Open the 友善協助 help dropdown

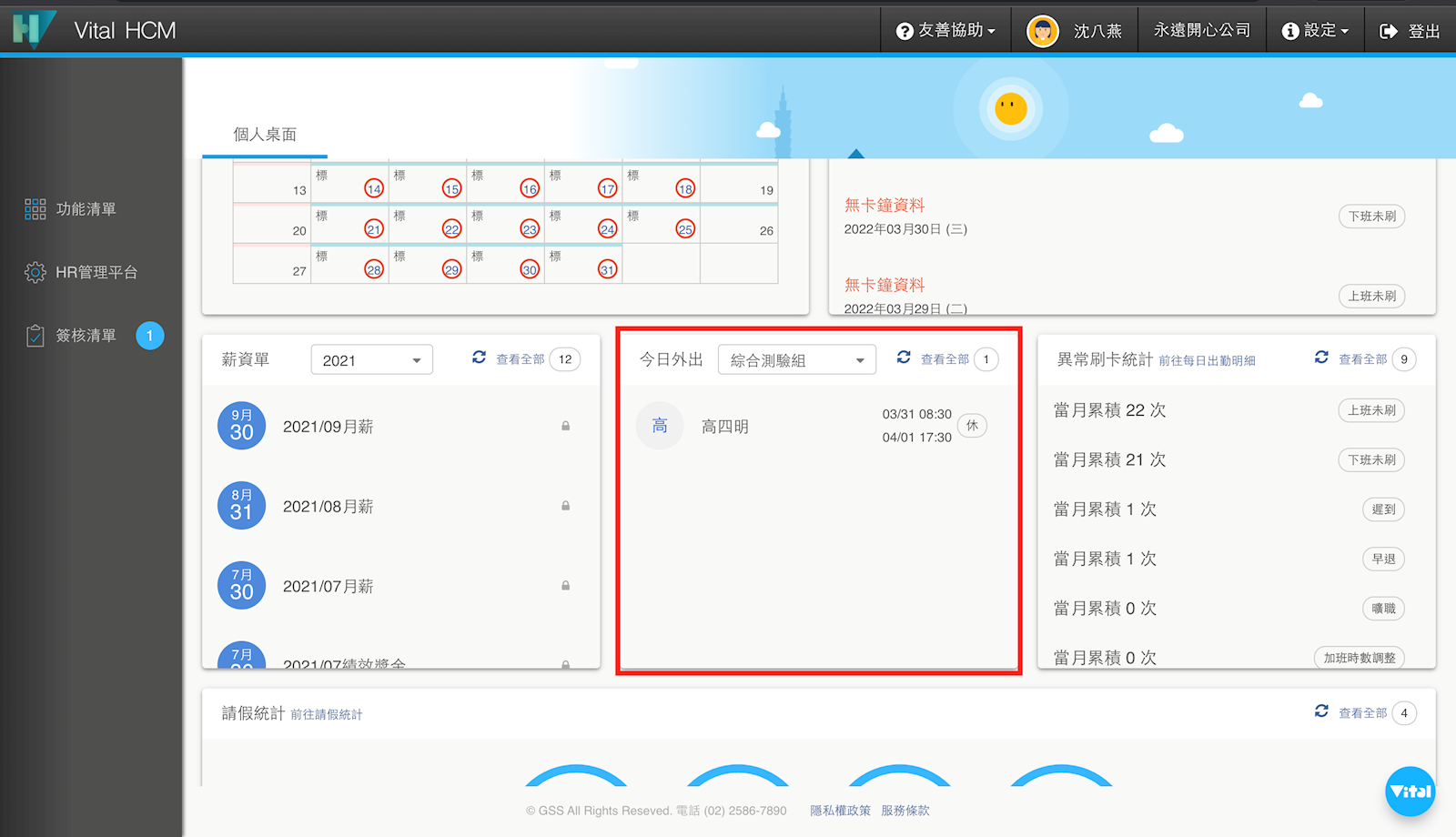945,31
